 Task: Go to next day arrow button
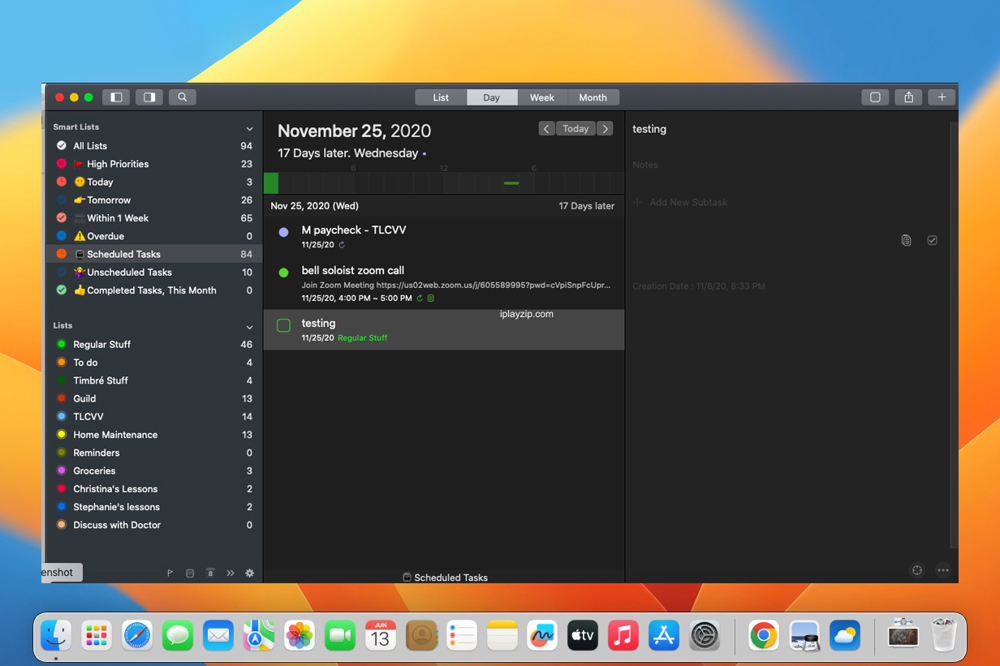pos(605,129)
